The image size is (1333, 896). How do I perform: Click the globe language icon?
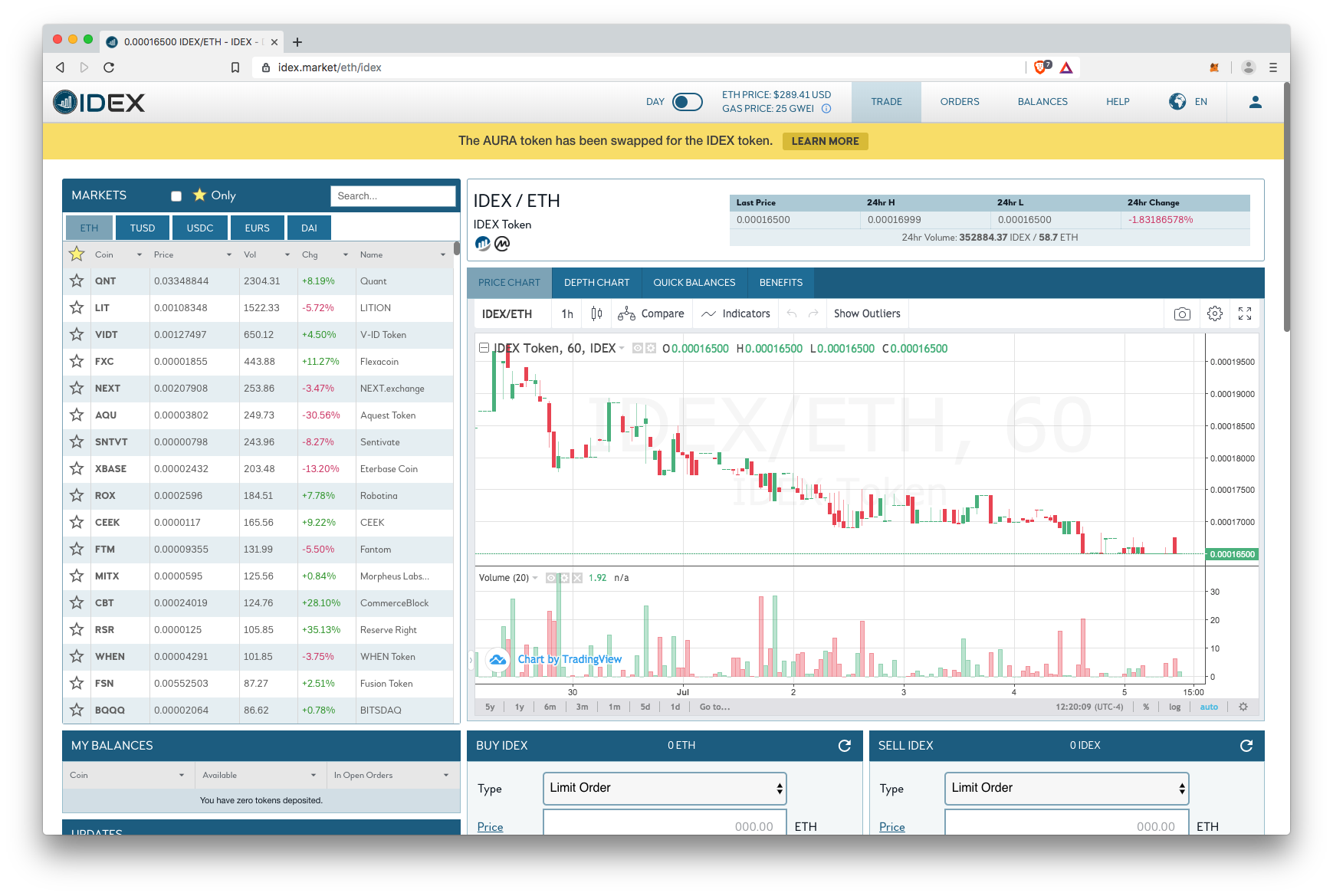(1177, 101)
